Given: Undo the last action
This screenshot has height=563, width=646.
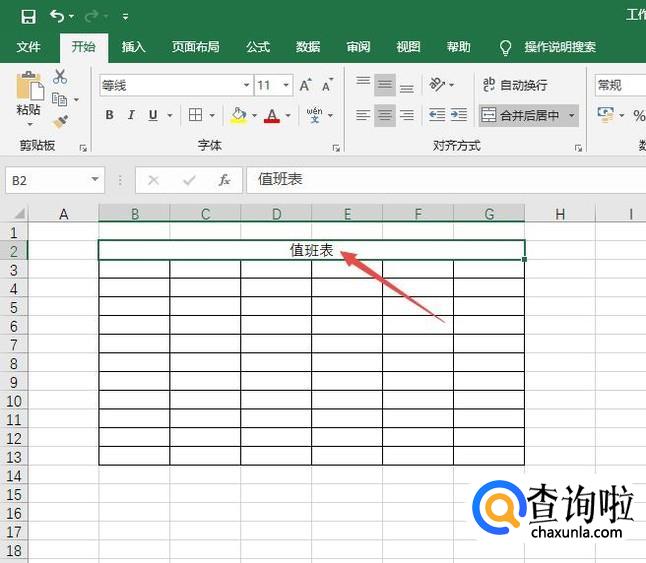Looking at the screenshot, I should click(x=57, y=16).
